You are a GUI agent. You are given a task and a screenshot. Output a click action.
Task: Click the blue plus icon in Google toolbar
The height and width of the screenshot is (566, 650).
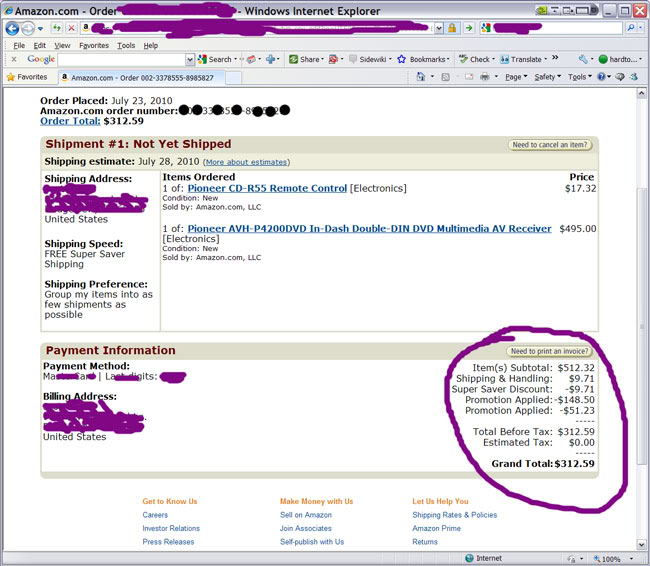point(271,59)
